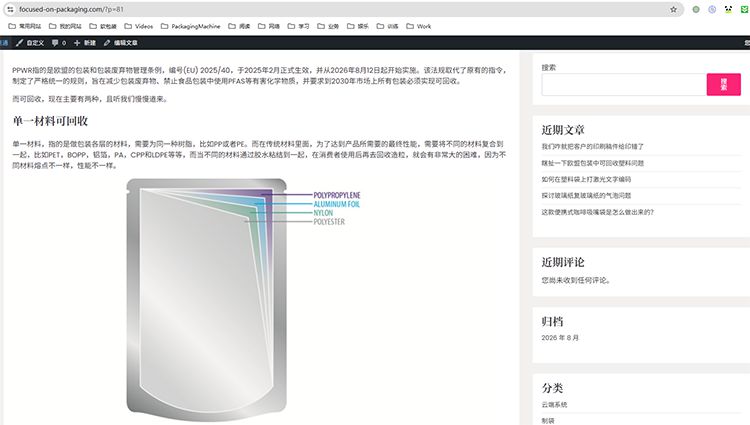Click the sidebar search input field

(x=624, y=85)
